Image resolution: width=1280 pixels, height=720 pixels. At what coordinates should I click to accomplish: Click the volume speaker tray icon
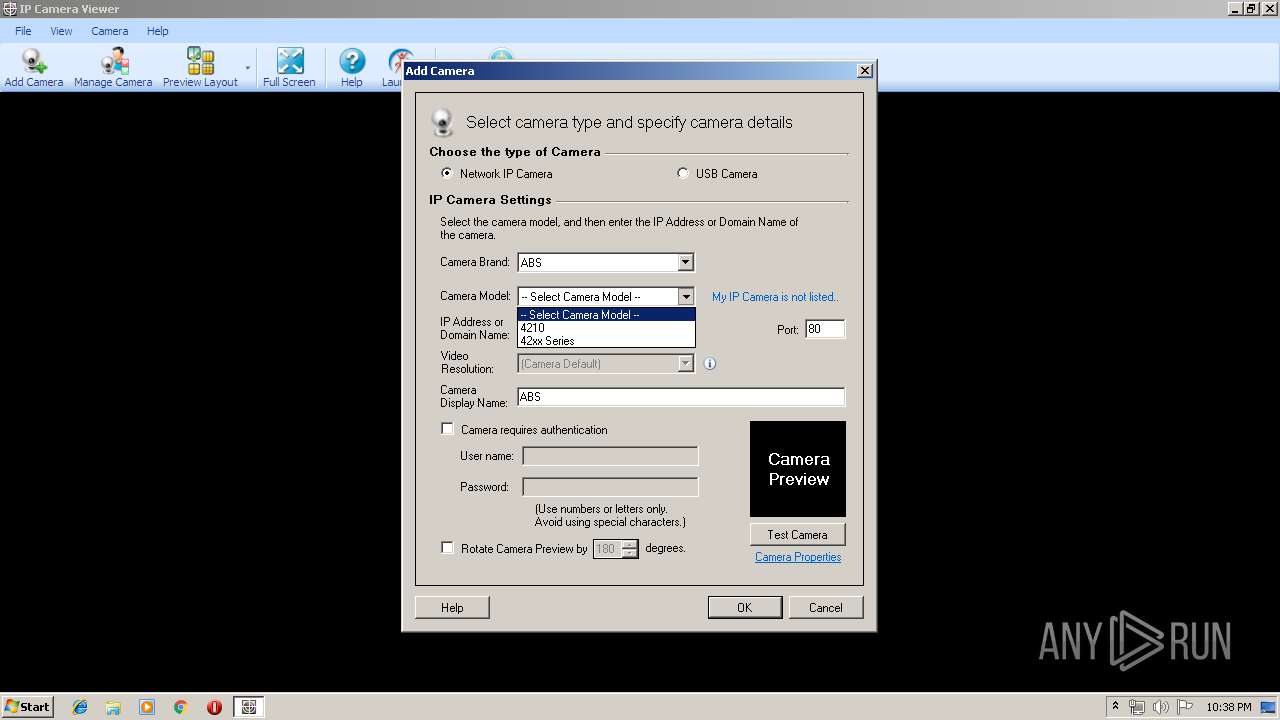click(x=1161, y=707)
